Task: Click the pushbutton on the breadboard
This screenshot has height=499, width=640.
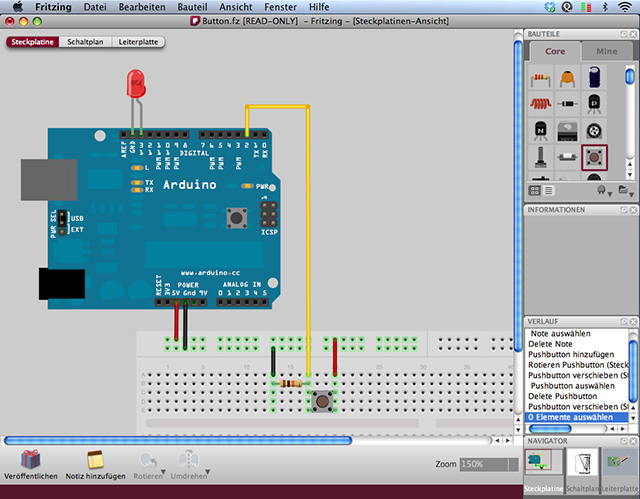Action: (x=322, y=401)
